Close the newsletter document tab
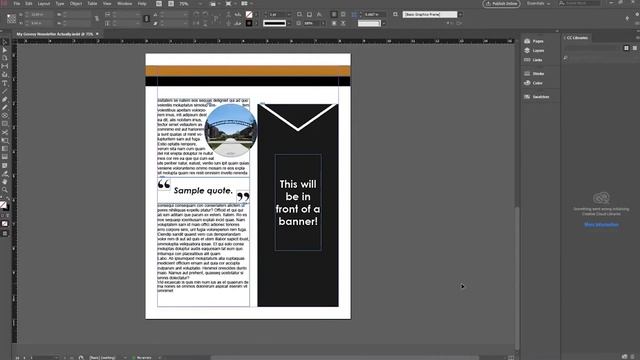 [x=97, y=34]
